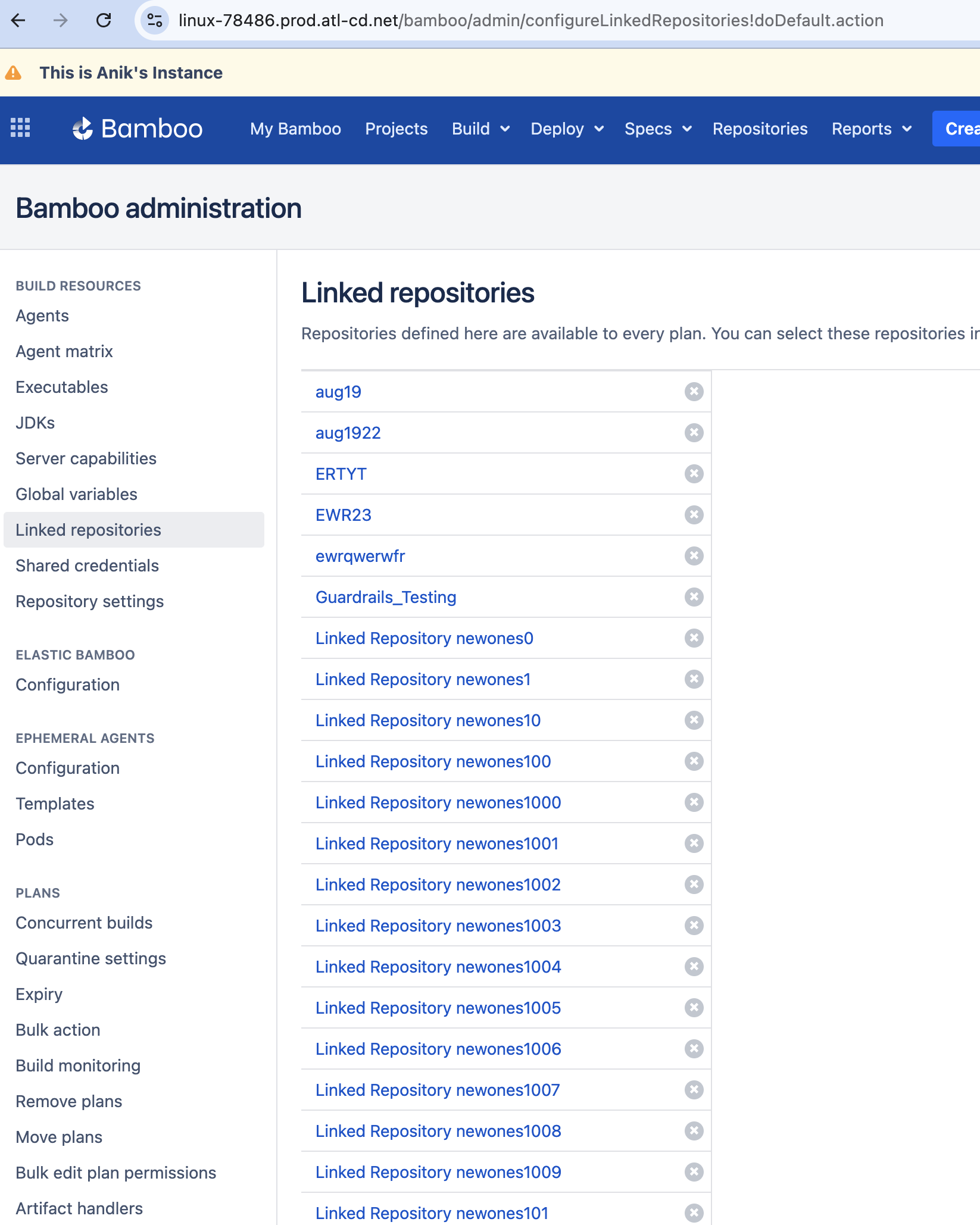Open Move plans page
This screenshot has height=1225, width=980.
[59, 1137]
